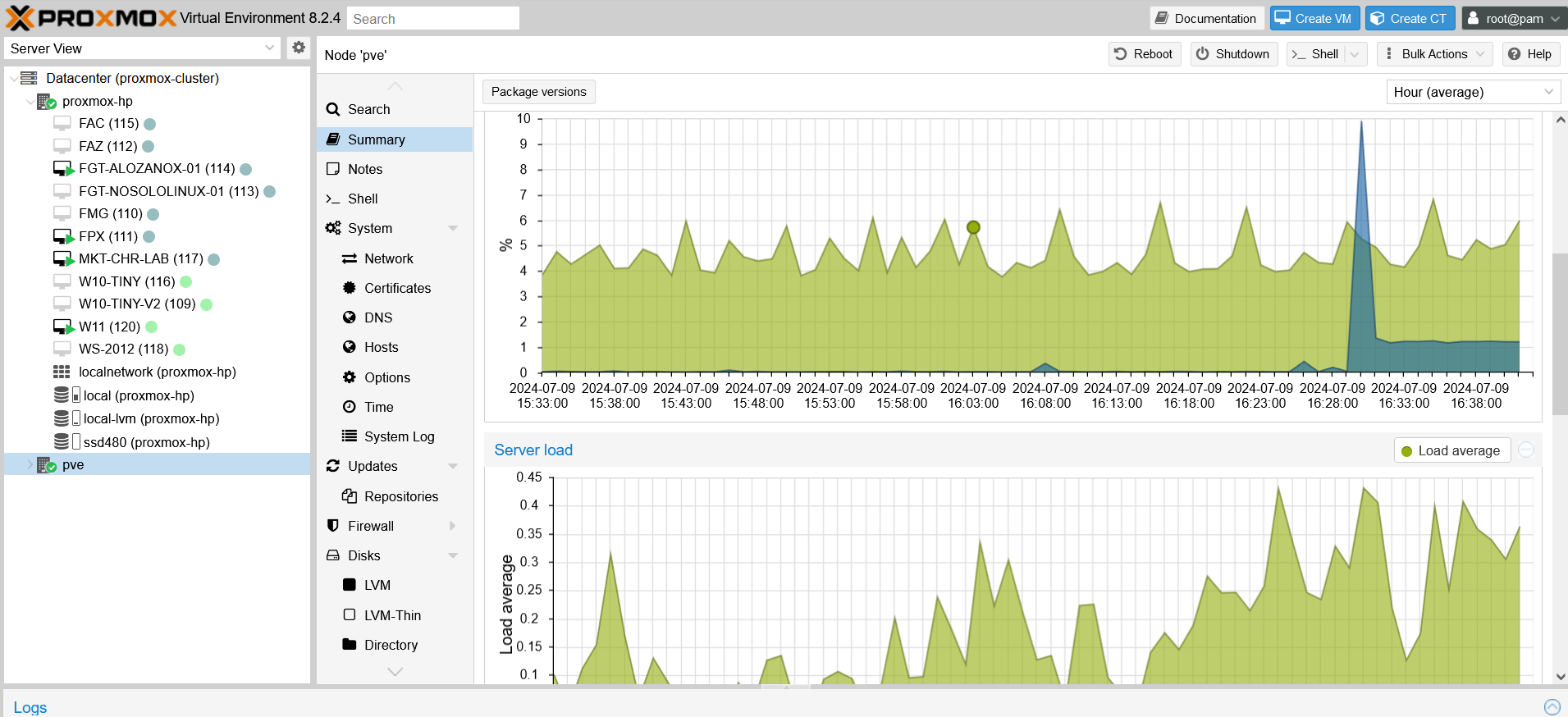Click the Package versions button

(538, 92)
